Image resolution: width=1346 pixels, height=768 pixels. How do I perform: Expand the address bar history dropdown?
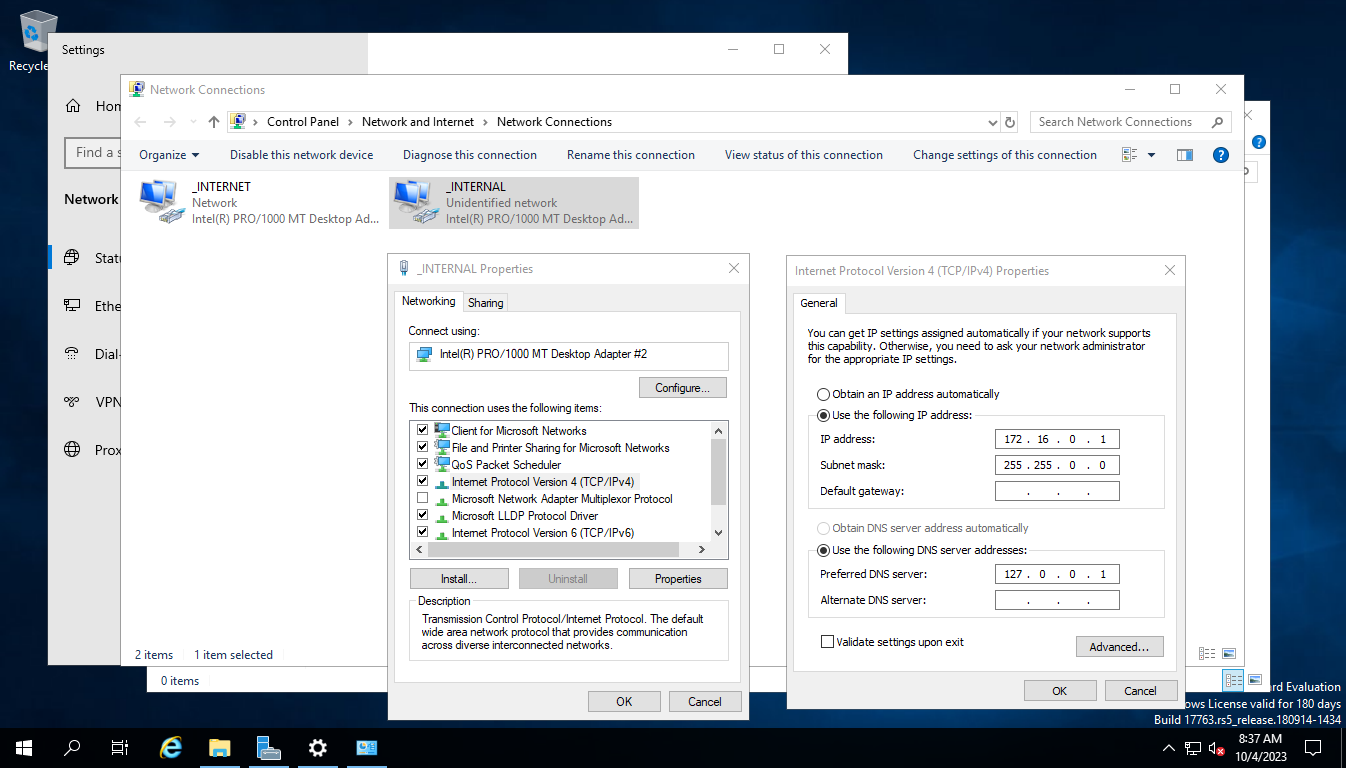992,121
